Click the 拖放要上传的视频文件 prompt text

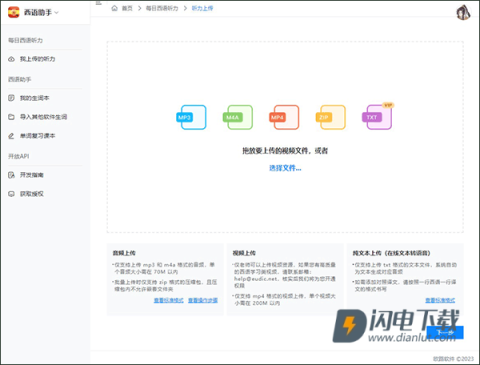285,151
